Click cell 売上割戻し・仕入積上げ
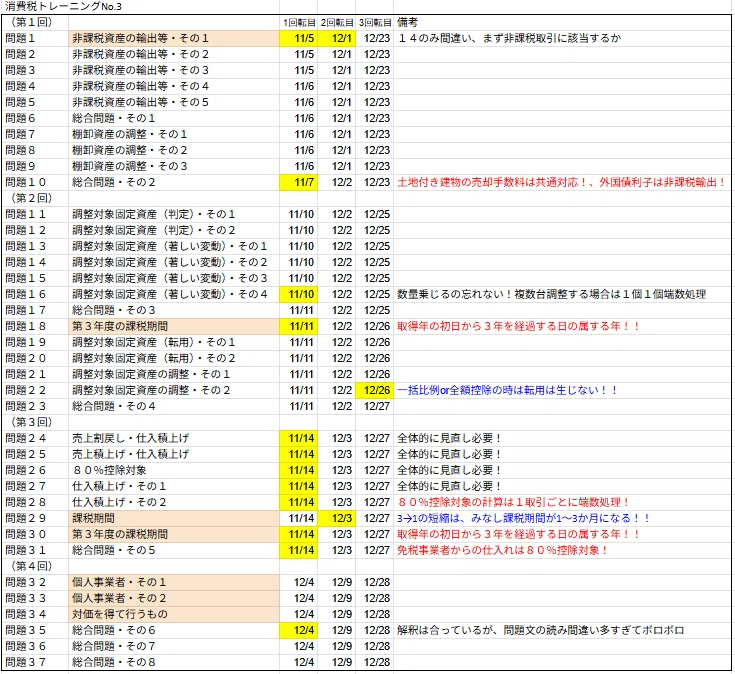735x674 pixels. coord(174,438)
